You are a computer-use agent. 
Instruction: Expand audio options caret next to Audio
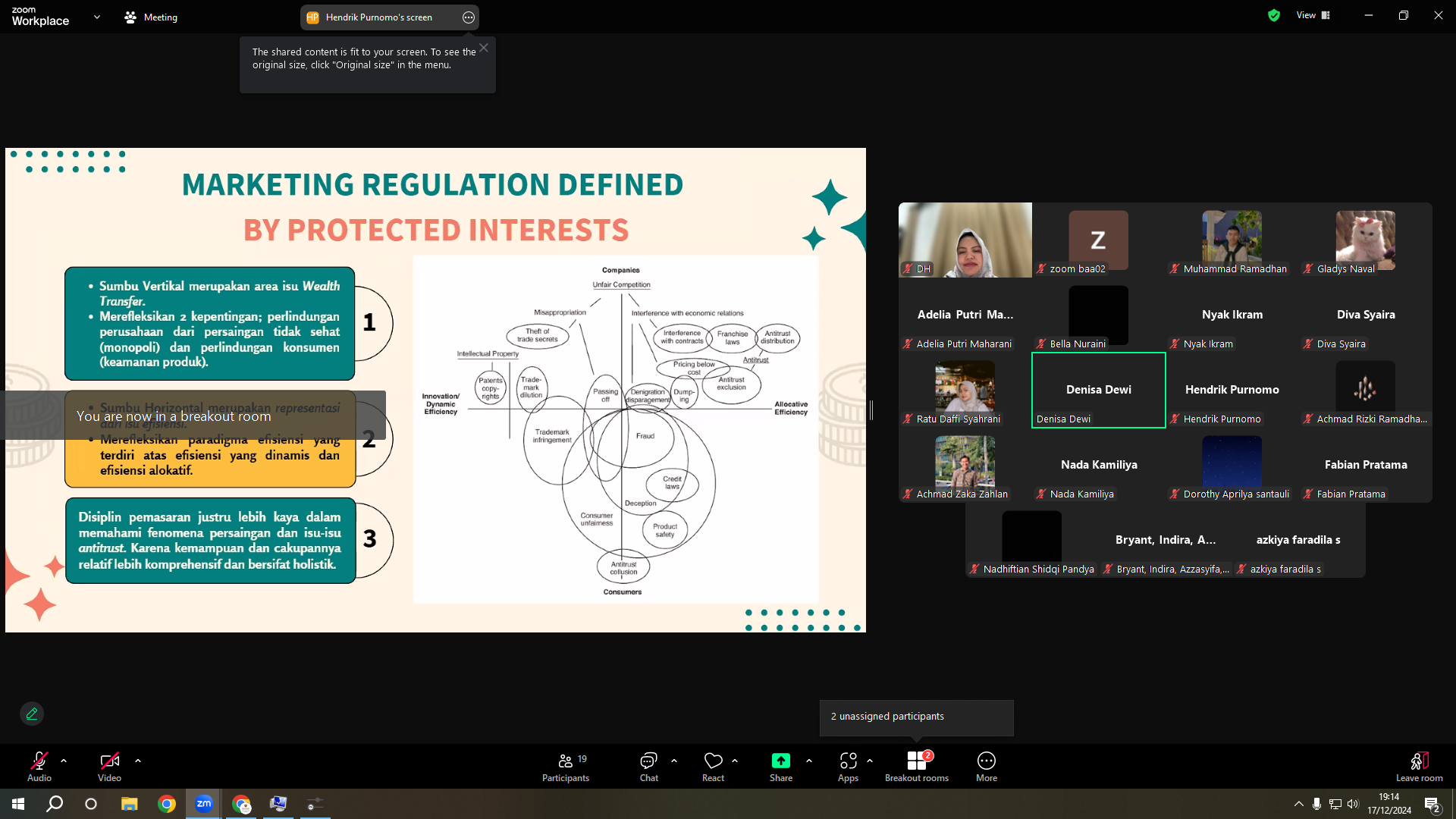(x=64, y=760)
